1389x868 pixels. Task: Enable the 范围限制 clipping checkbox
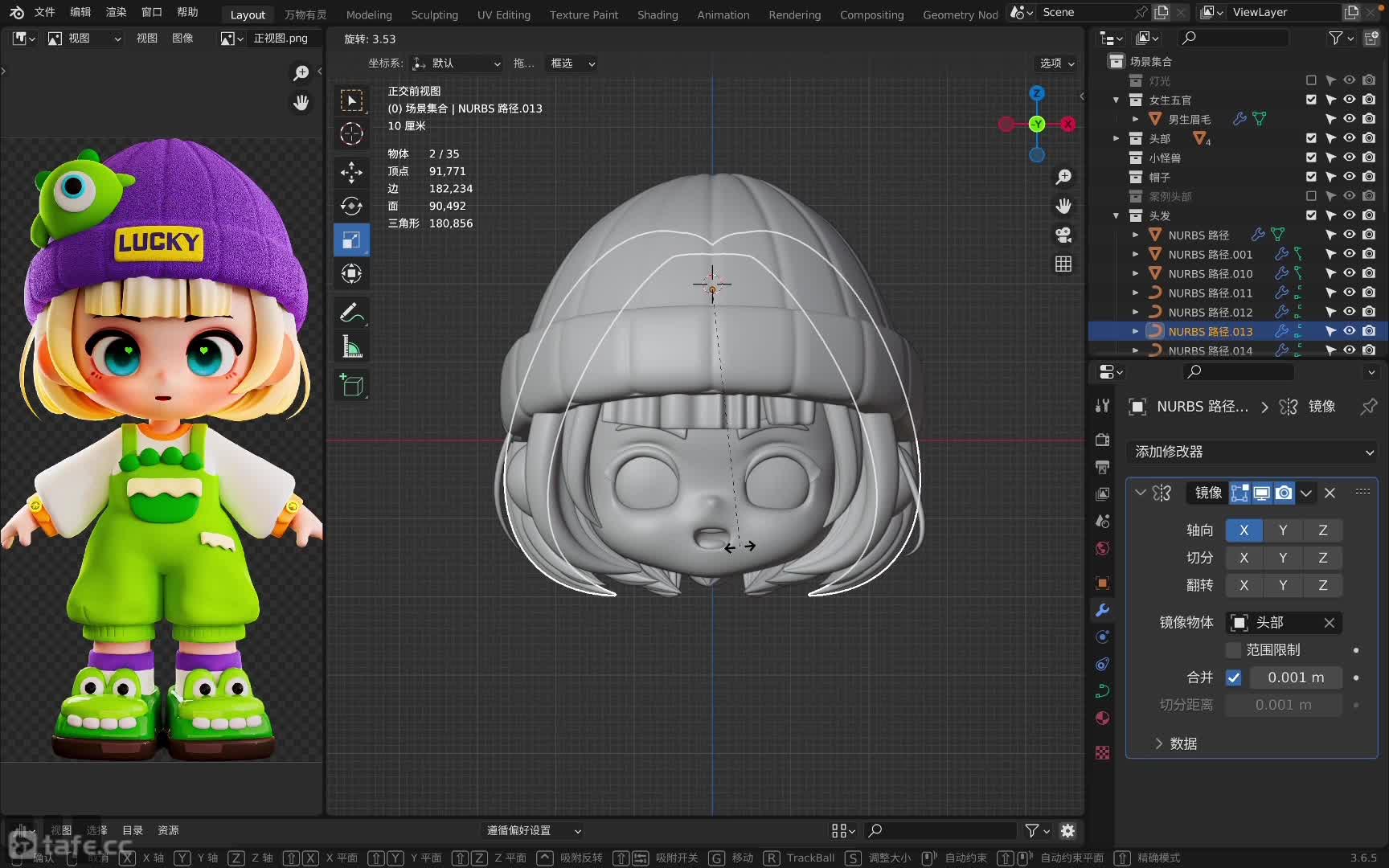pyautogui.click(x=1233, y=650)
